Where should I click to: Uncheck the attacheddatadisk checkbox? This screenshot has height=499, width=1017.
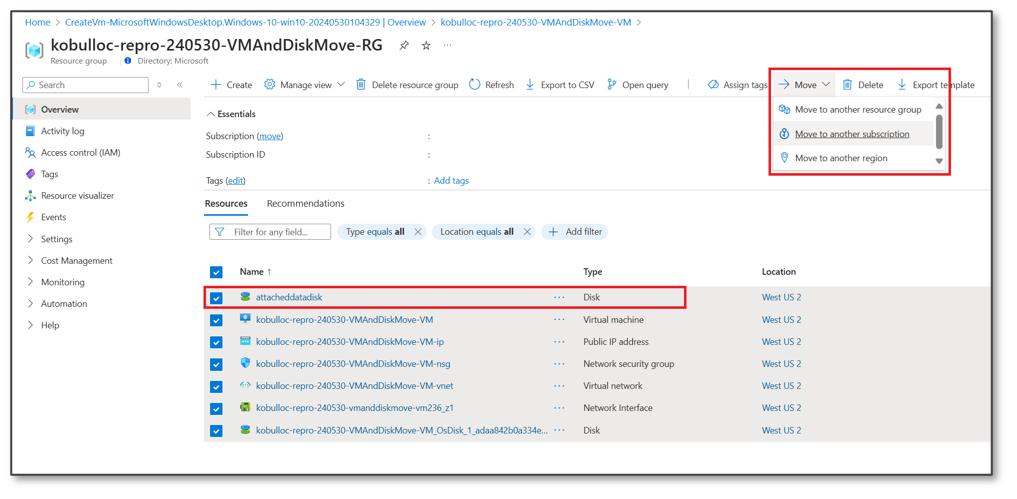pos(216,298)
